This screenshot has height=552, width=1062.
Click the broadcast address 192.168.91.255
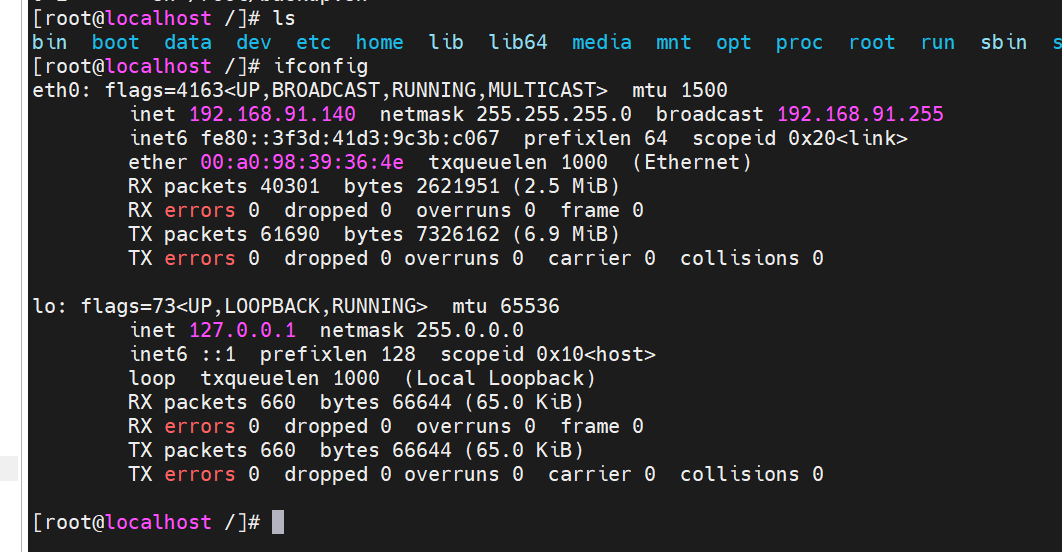(860, 114)
